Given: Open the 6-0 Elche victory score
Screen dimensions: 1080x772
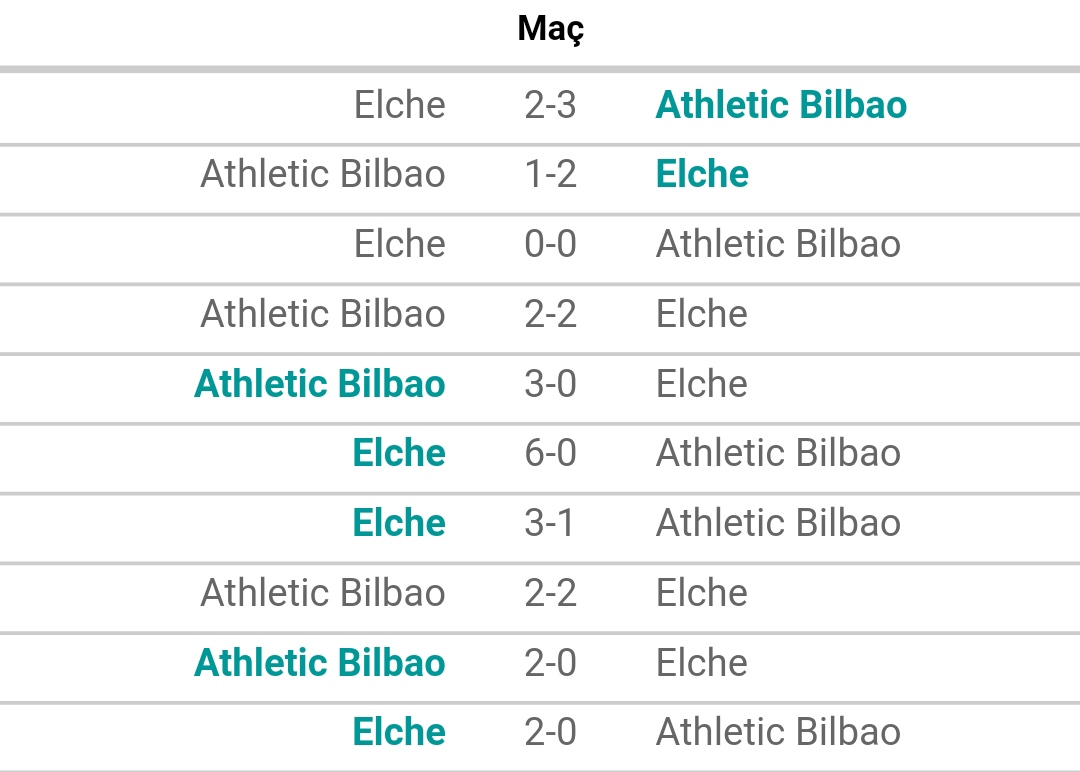Looking at the screenshot, I should pyautogui.click(x=550, y=454).
